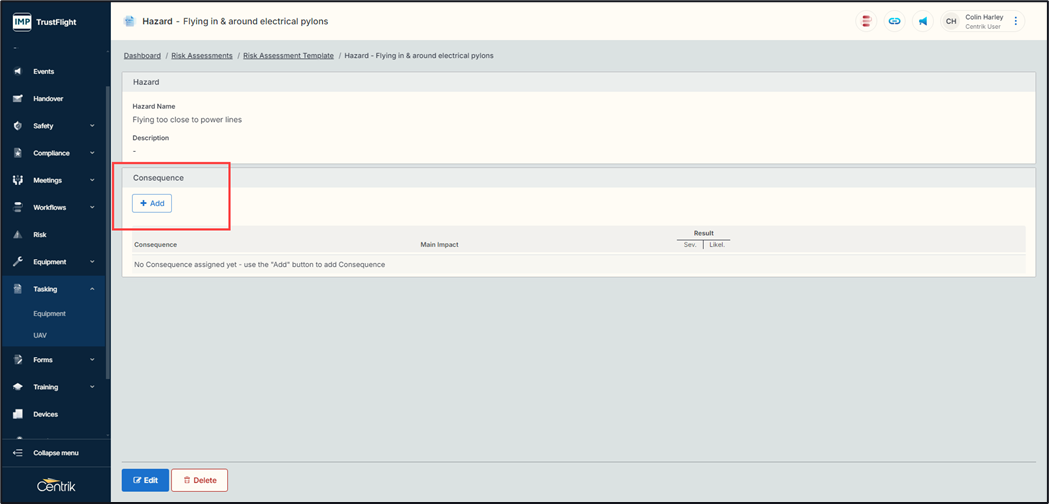Click the Risk warning triangle sidebar icon

click(17, 235)
